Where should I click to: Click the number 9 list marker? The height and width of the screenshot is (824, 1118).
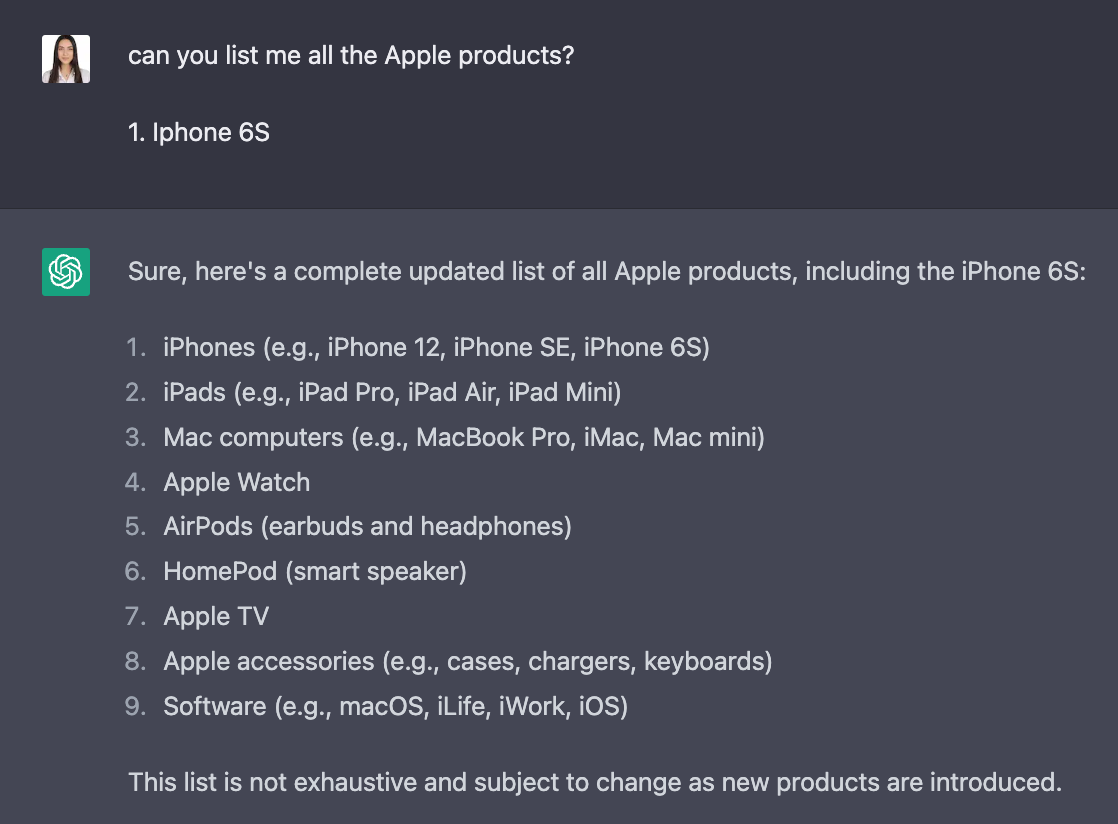click(135, 706)
